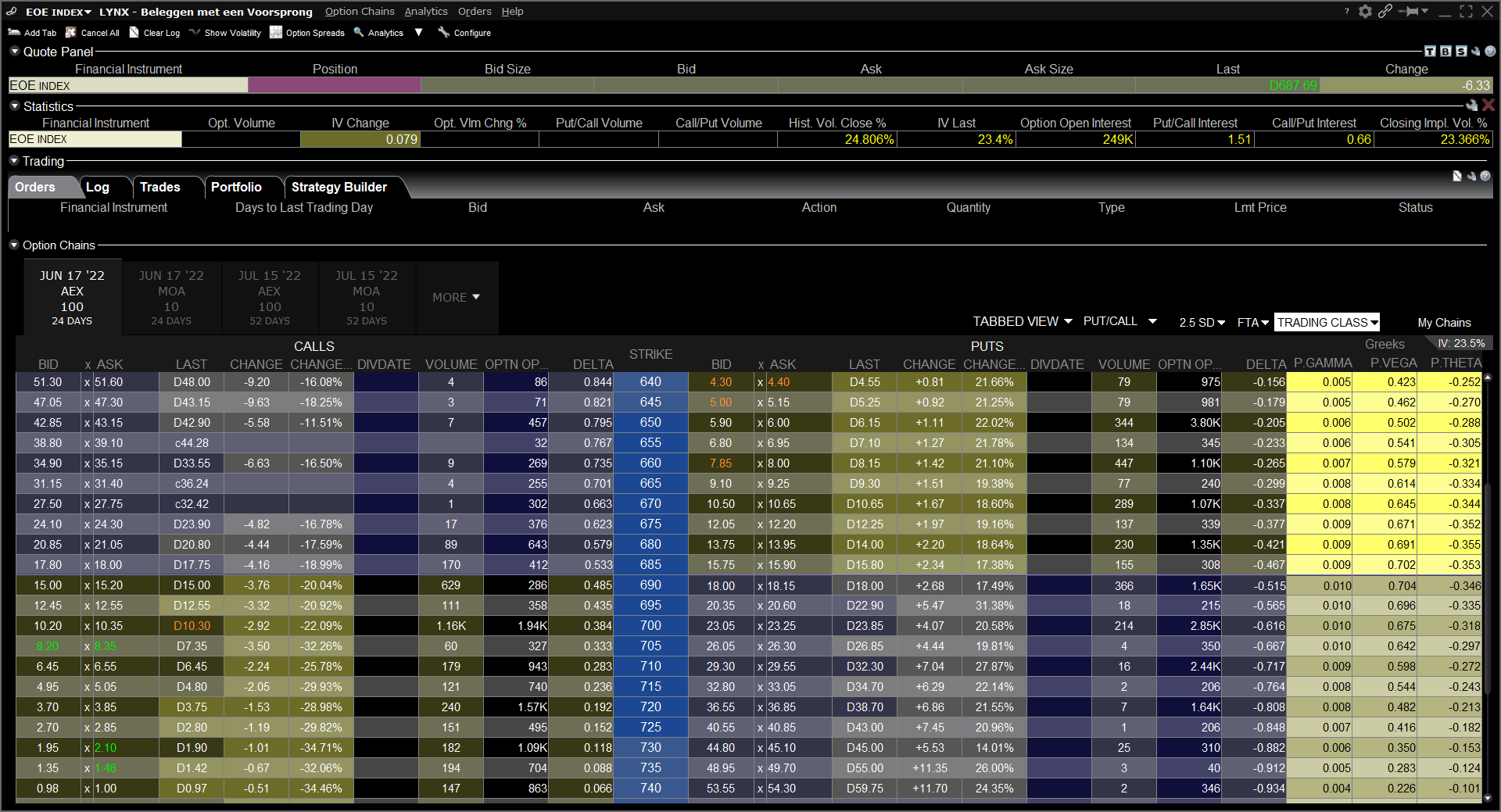Screen dimensions: 1501x812
Task: Close the Statistics panel with red X
Action: point(1488,106)
